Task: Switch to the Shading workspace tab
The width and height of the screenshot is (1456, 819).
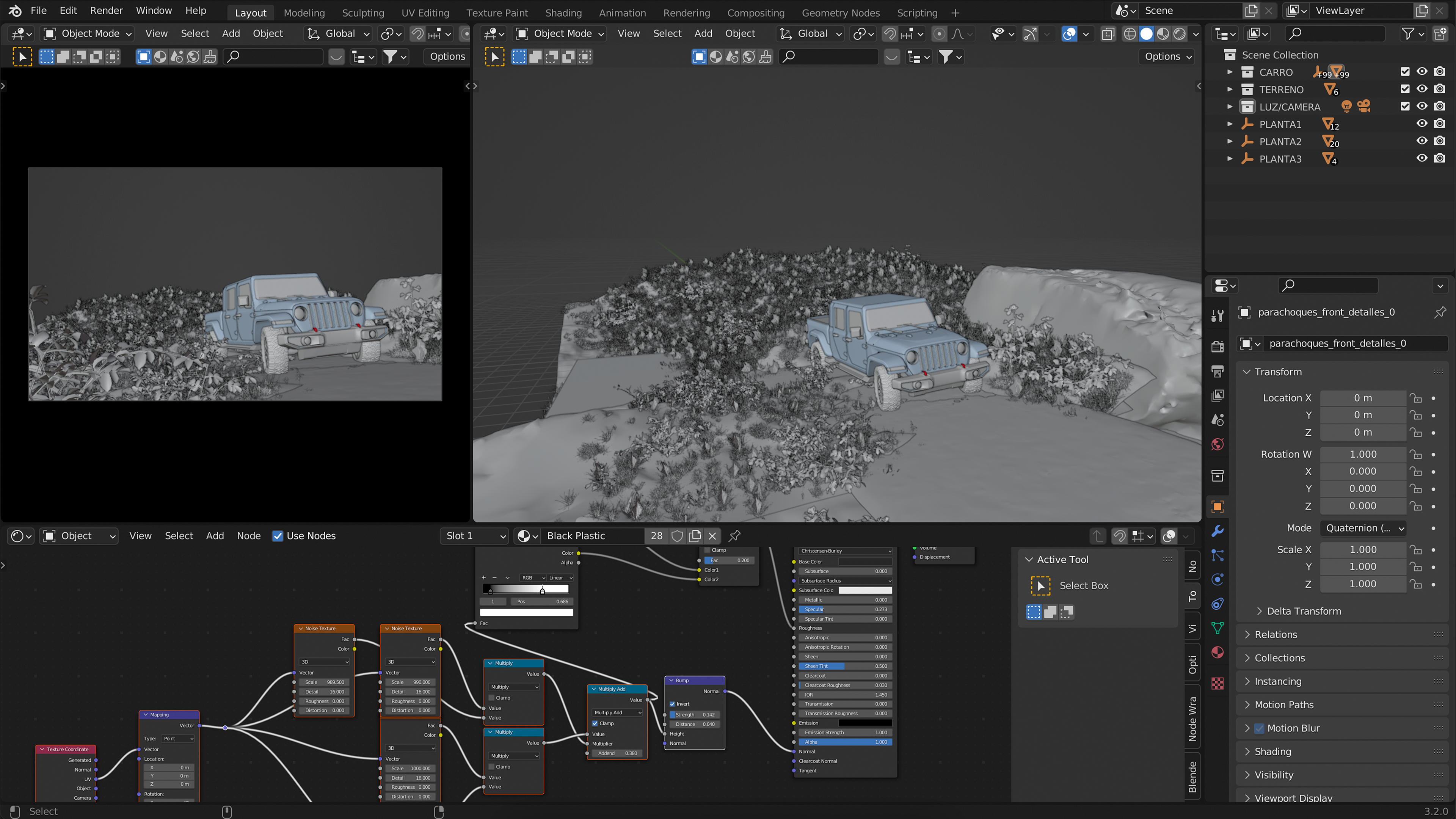Action: [563, 13]
